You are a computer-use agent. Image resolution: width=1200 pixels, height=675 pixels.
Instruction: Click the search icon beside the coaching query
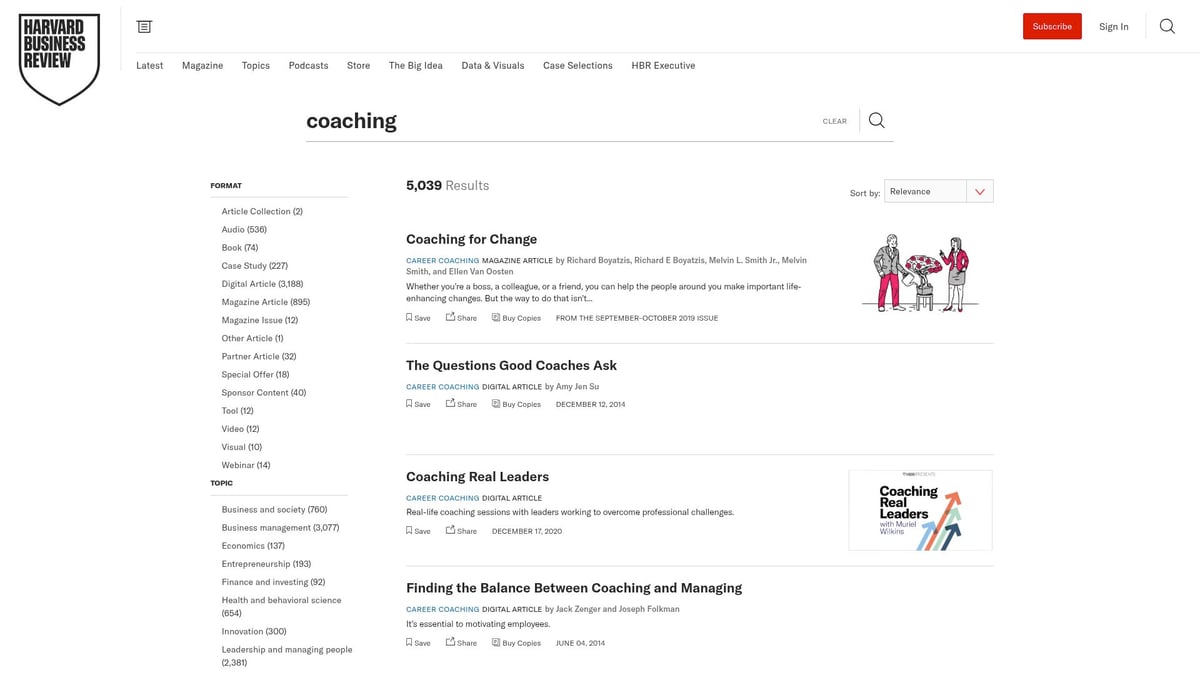(x=875, y=120)
